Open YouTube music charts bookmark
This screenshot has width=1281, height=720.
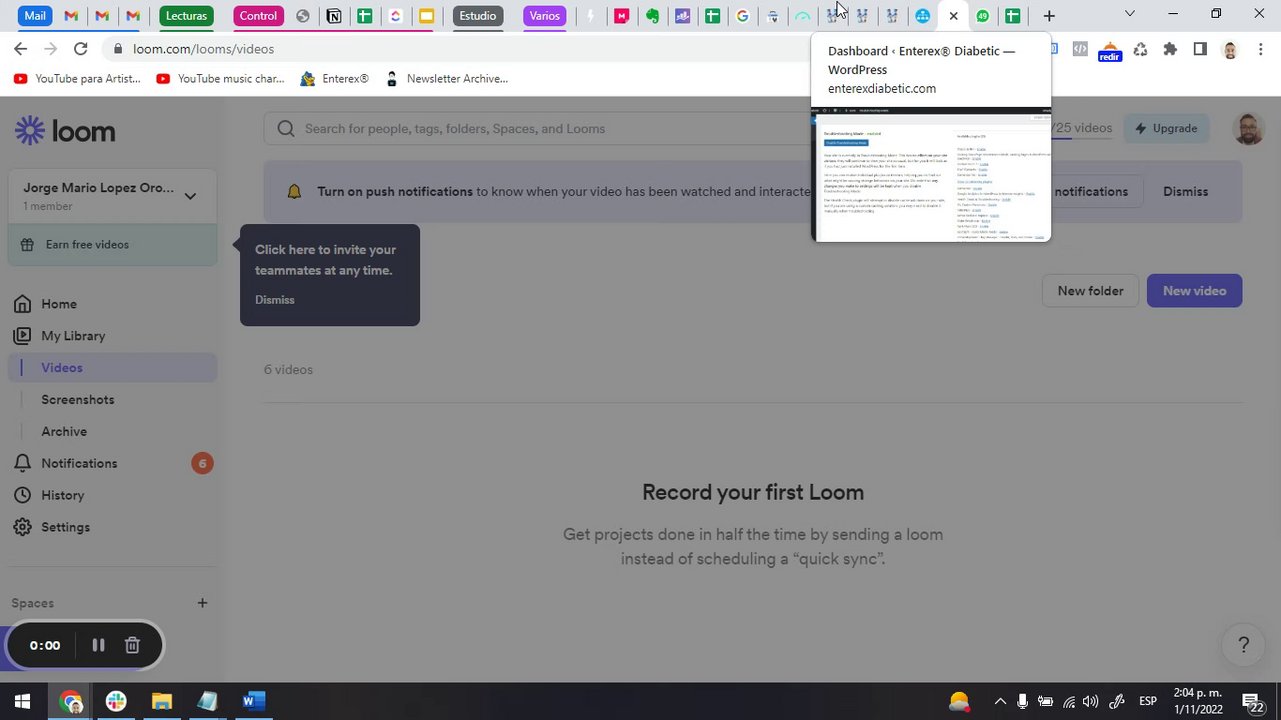click(x=221, y=79)
